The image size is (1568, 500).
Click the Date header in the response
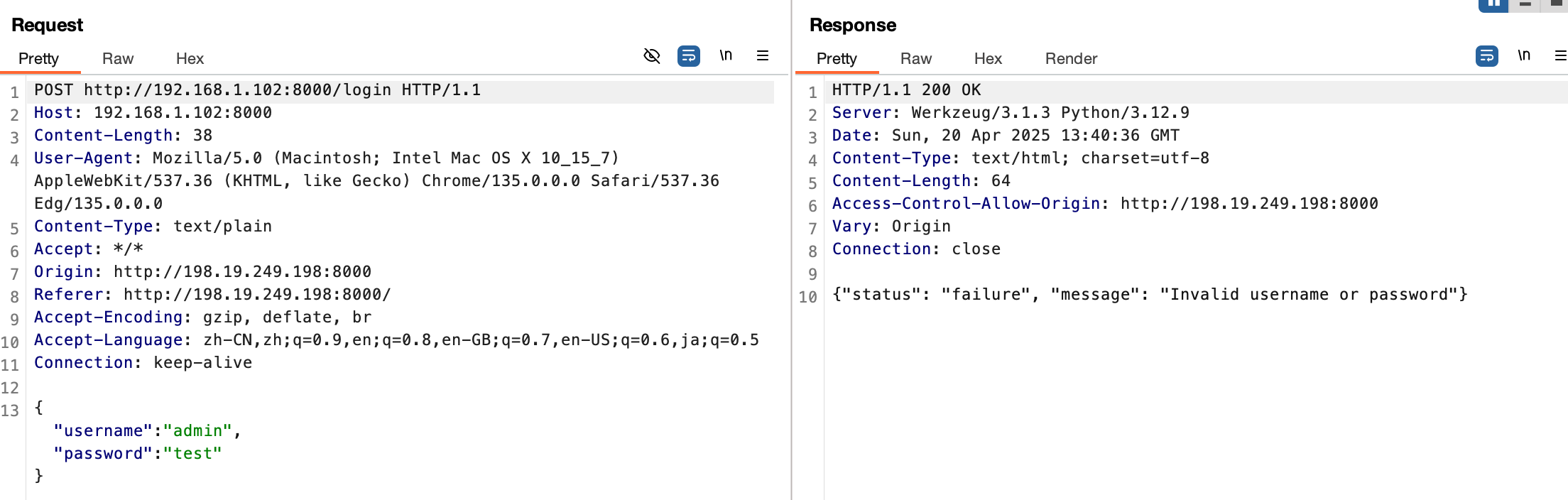[1006, 136]
